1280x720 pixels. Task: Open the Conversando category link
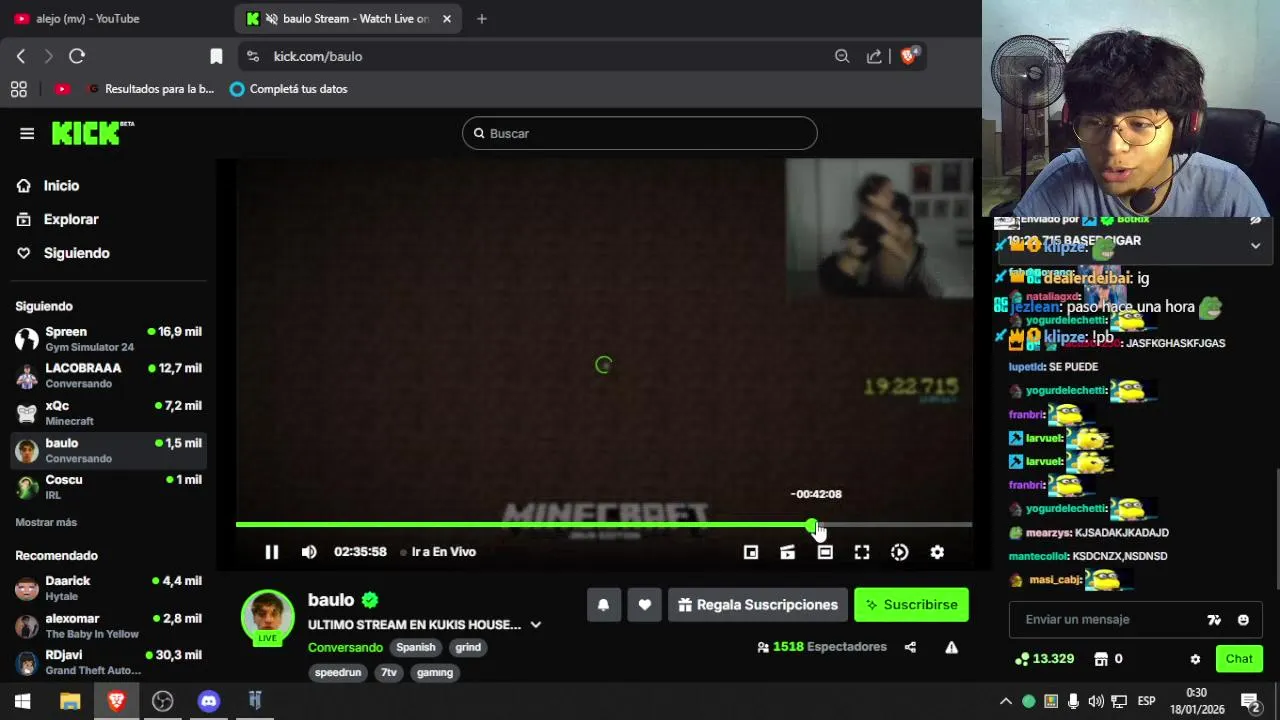[345, 647]
